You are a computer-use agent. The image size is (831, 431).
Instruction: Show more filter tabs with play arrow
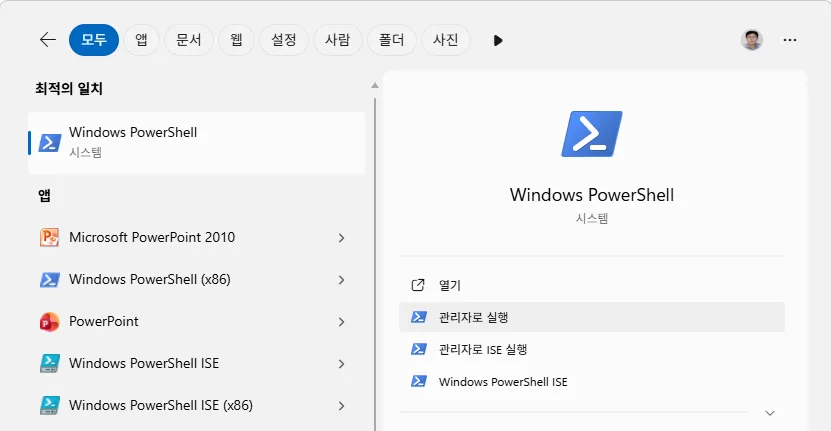(x=498, y=40)
